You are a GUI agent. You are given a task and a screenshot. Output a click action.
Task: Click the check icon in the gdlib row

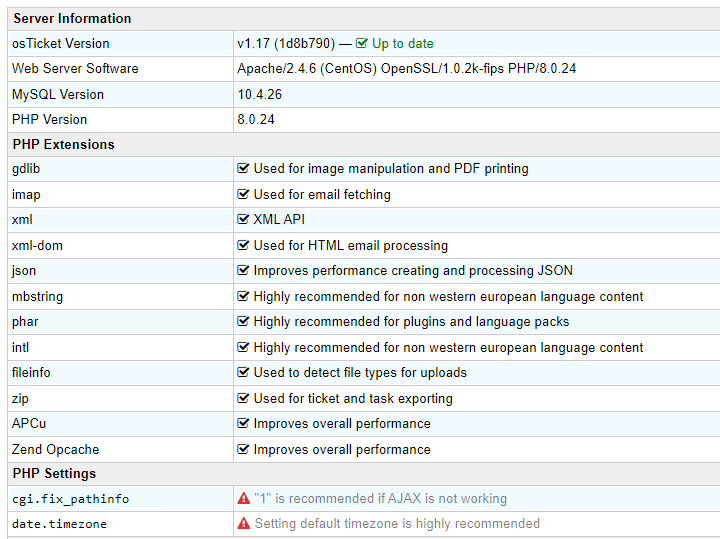243,169
